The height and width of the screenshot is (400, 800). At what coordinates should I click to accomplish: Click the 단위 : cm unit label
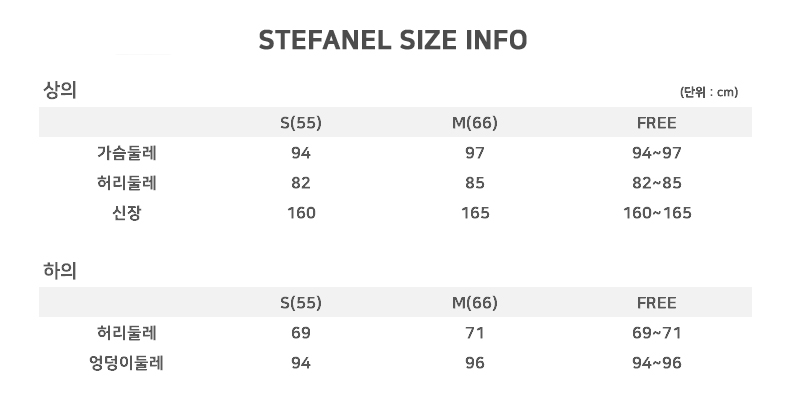[x=709, y=92]
